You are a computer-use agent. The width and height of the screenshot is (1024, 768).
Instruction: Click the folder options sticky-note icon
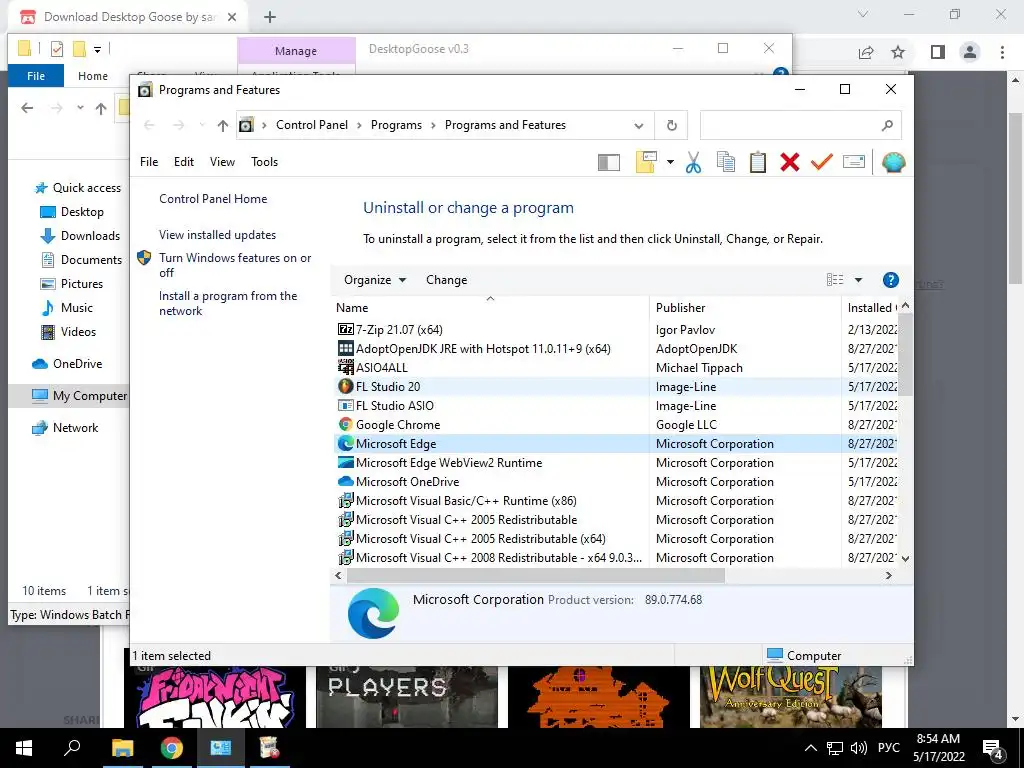pos(646,162)
